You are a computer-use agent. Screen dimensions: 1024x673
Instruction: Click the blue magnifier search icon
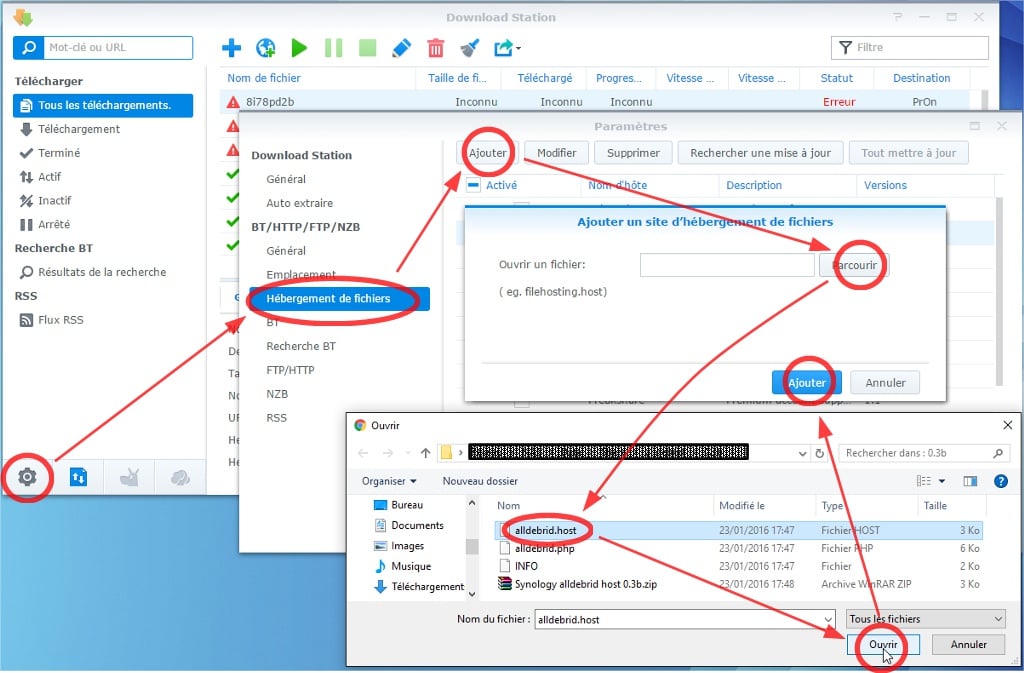tap(29, 48)
